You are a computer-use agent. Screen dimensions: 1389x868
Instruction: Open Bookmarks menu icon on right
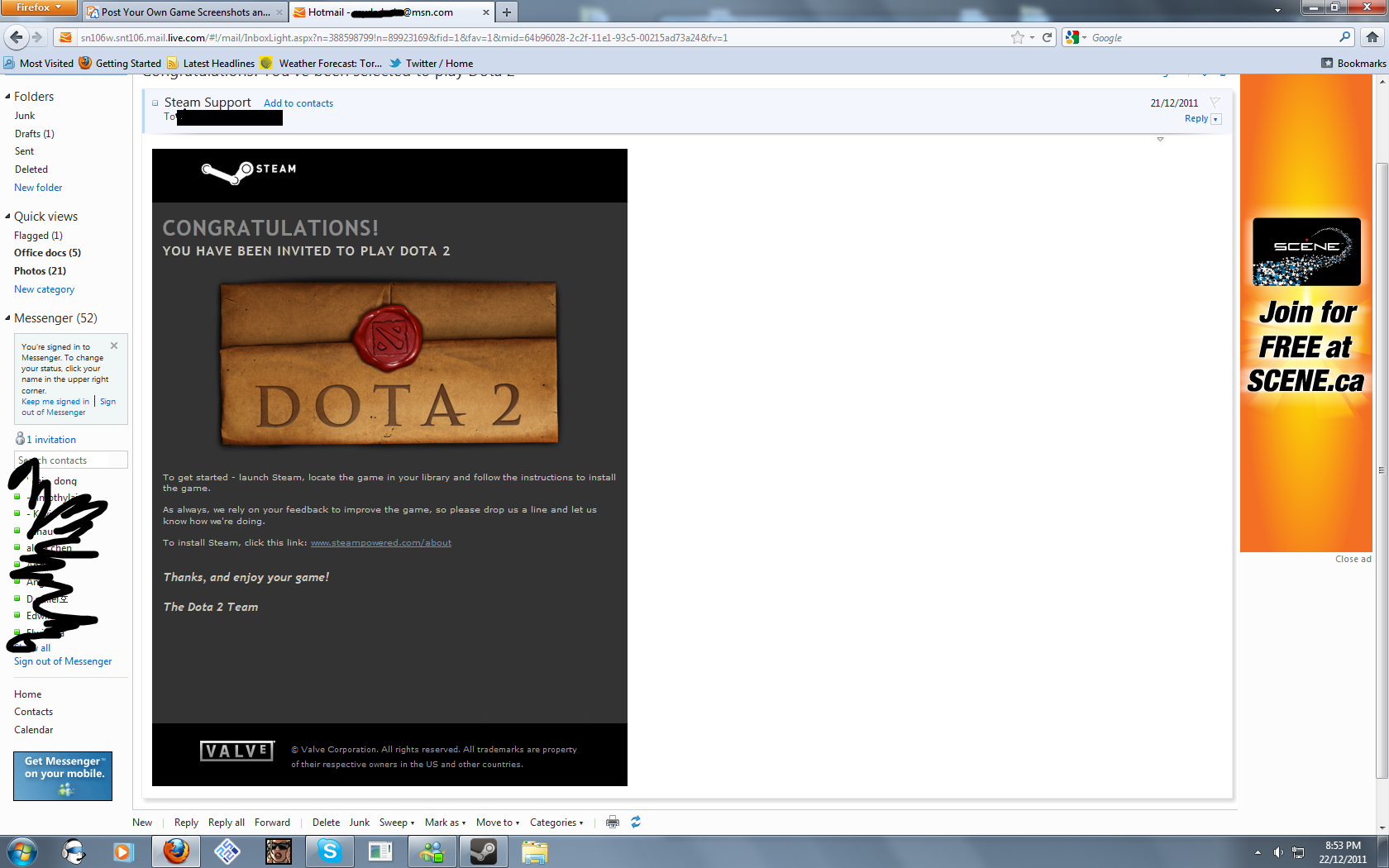1327,63
